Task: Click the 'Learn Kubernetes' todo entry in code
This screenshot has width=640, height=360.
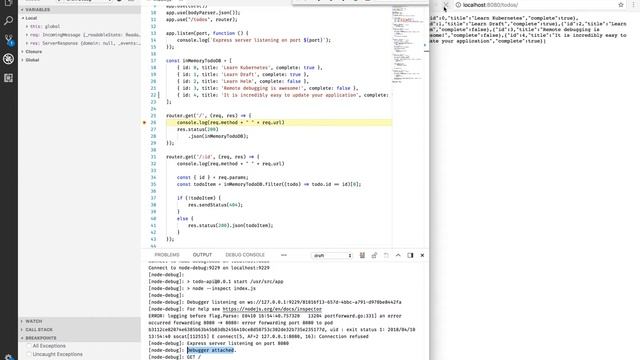Action: click(x=249, y=67)
